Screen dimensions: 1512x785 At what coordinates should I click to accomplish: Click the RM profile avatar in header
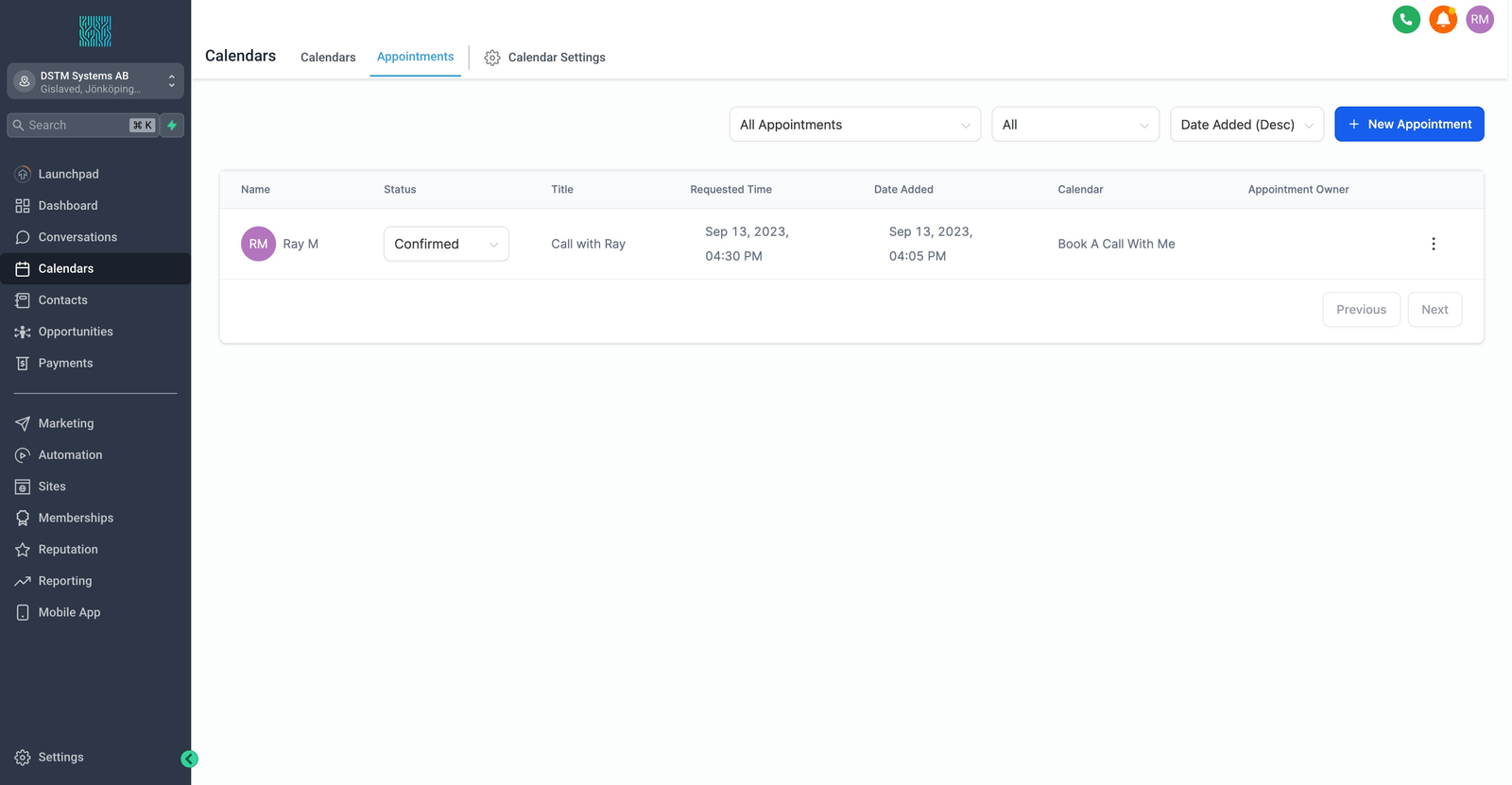[x=1480, y=19]
